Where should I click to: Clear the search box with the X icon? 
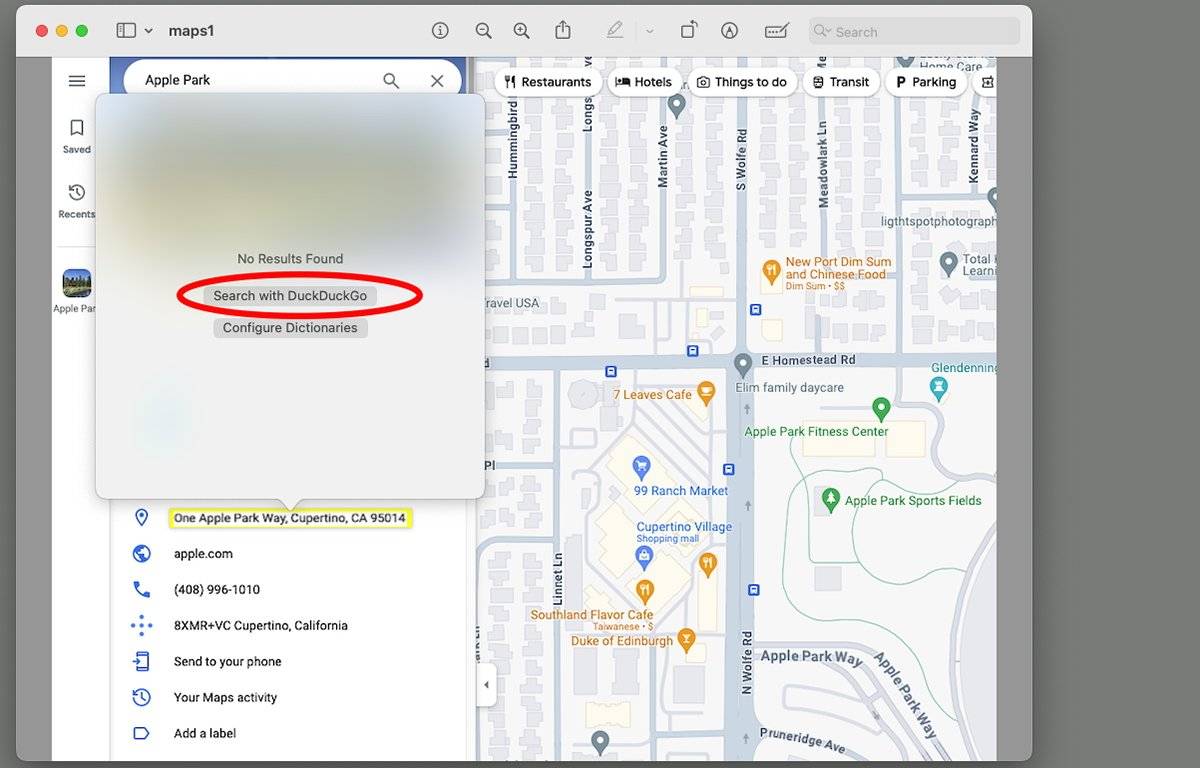437,80
